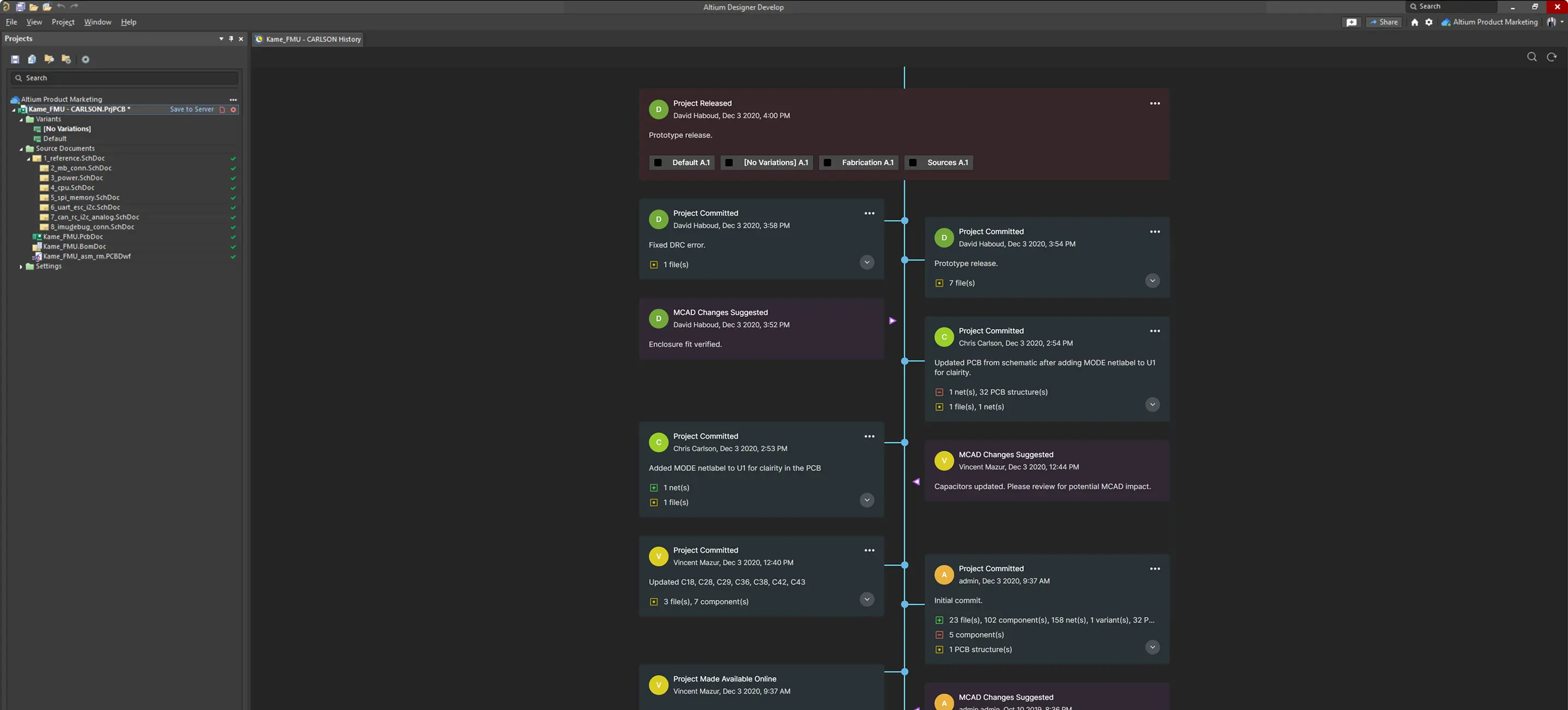Image resolution: width=1568 pixels, height=710 pixels.
Task: Open the Project Released card ellipsis menu
Action: pyautogui.click(x=1154, y=103)
